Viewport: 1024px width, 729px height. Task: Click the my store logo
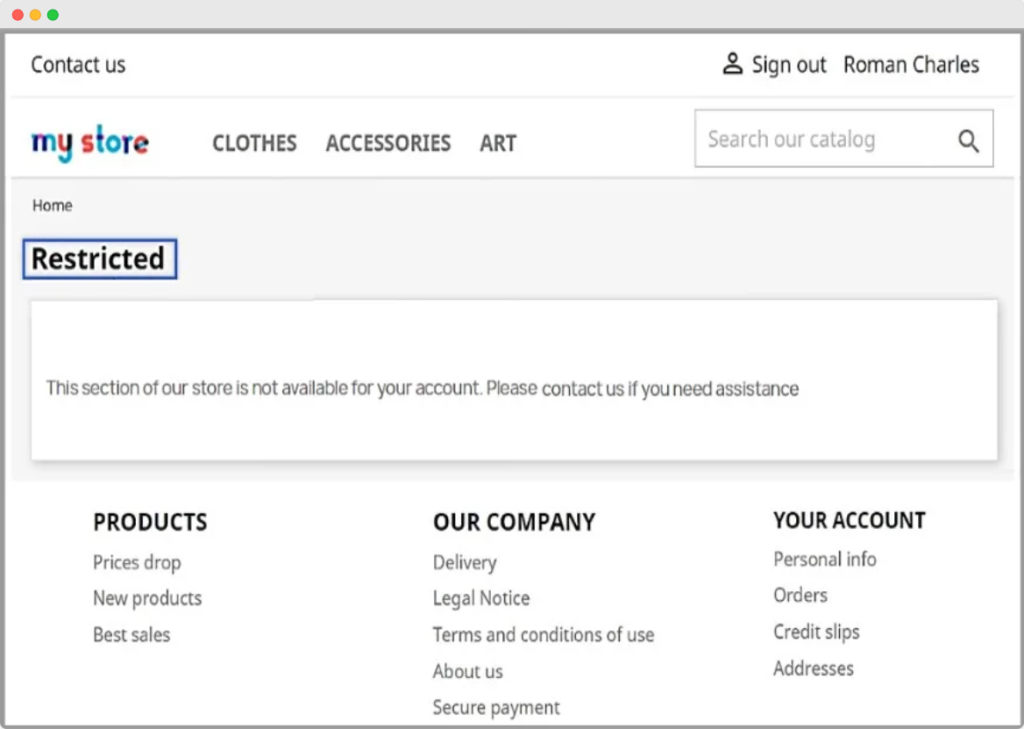90,143
